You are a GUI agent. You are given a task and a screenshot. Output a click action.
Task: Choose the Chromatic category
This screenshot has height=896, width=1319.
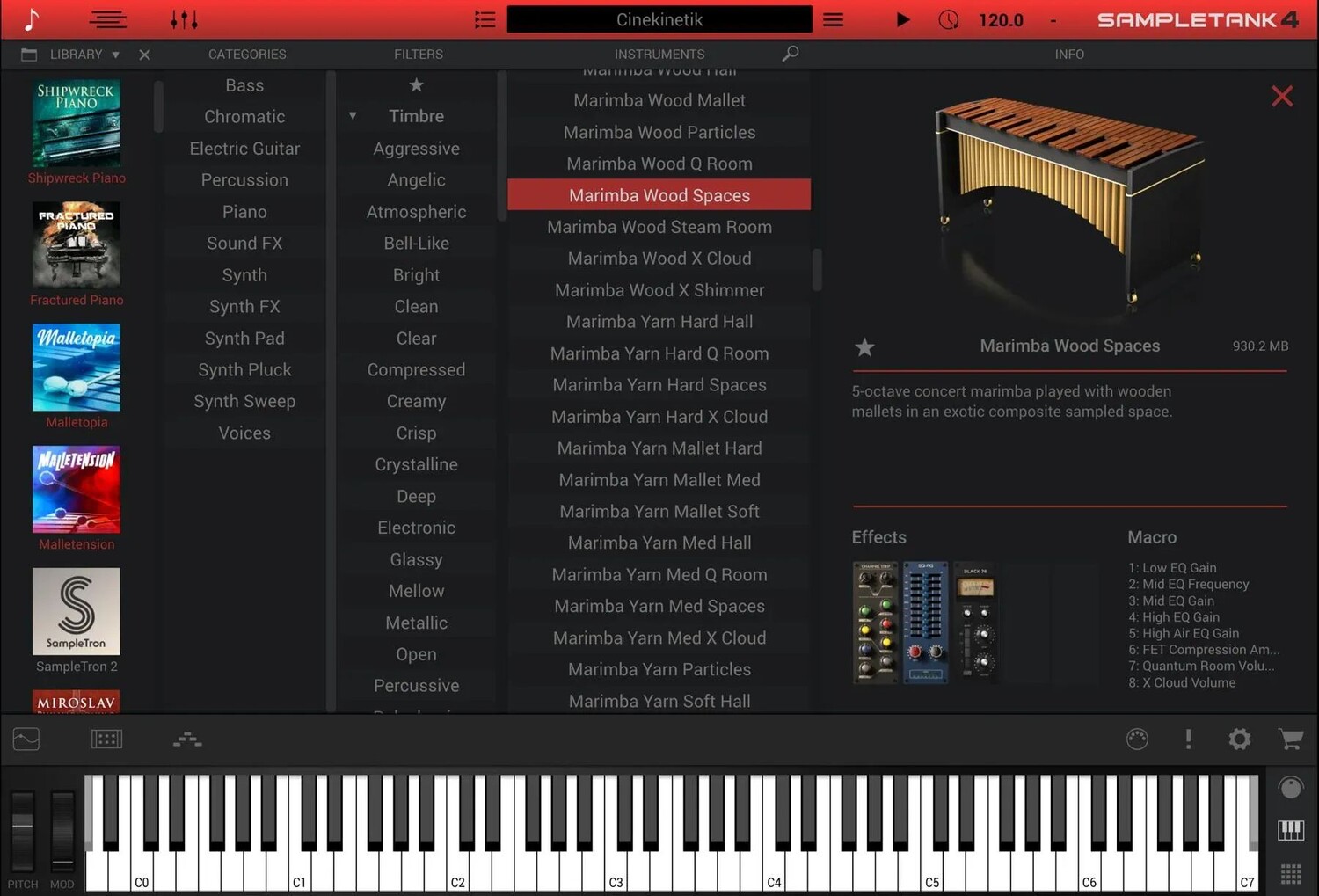tap(244, 117)
